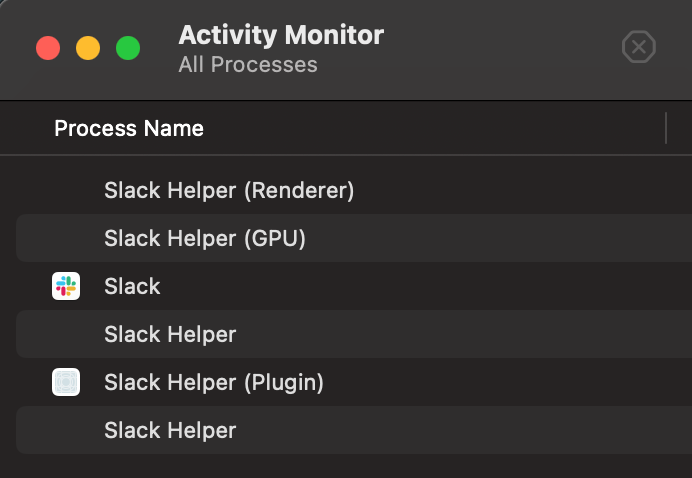Image resolution: width=692 pixels, height=478 pixels.
Task: Click the column divider beside Process Name
Action: [665, 128]
